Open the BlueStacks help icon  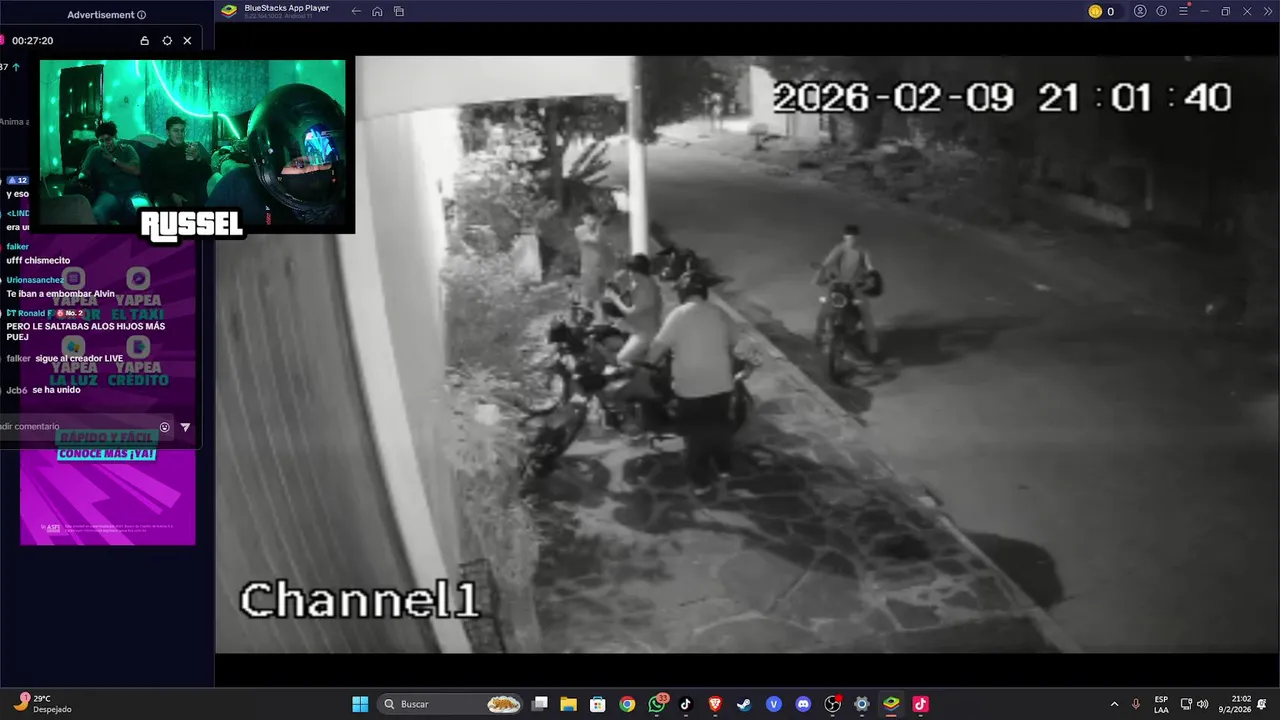point(1161,11)
